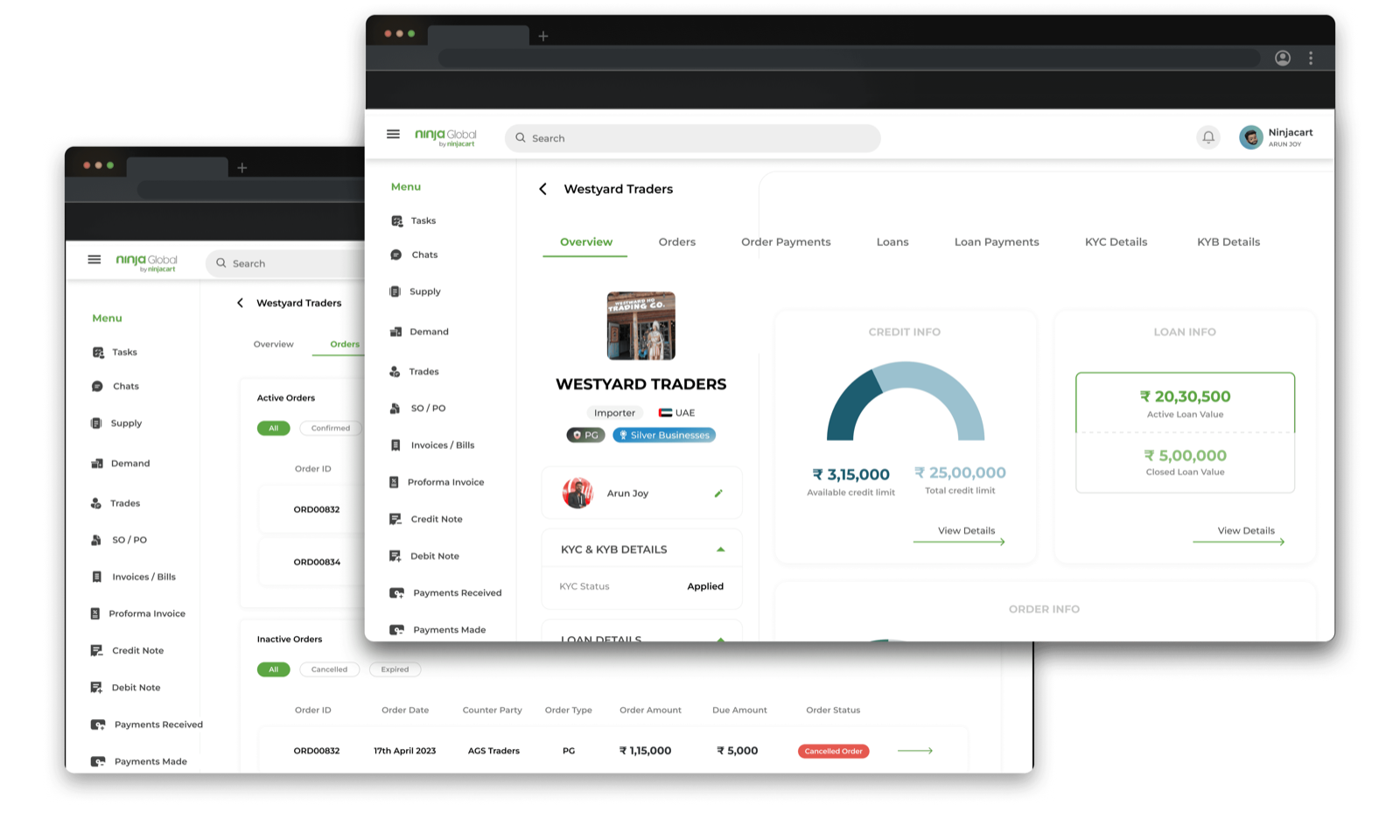Click Arun Joy avatar photo
Image resolution: width=1400 pixels, height=840 pixels.
[577, 493]
